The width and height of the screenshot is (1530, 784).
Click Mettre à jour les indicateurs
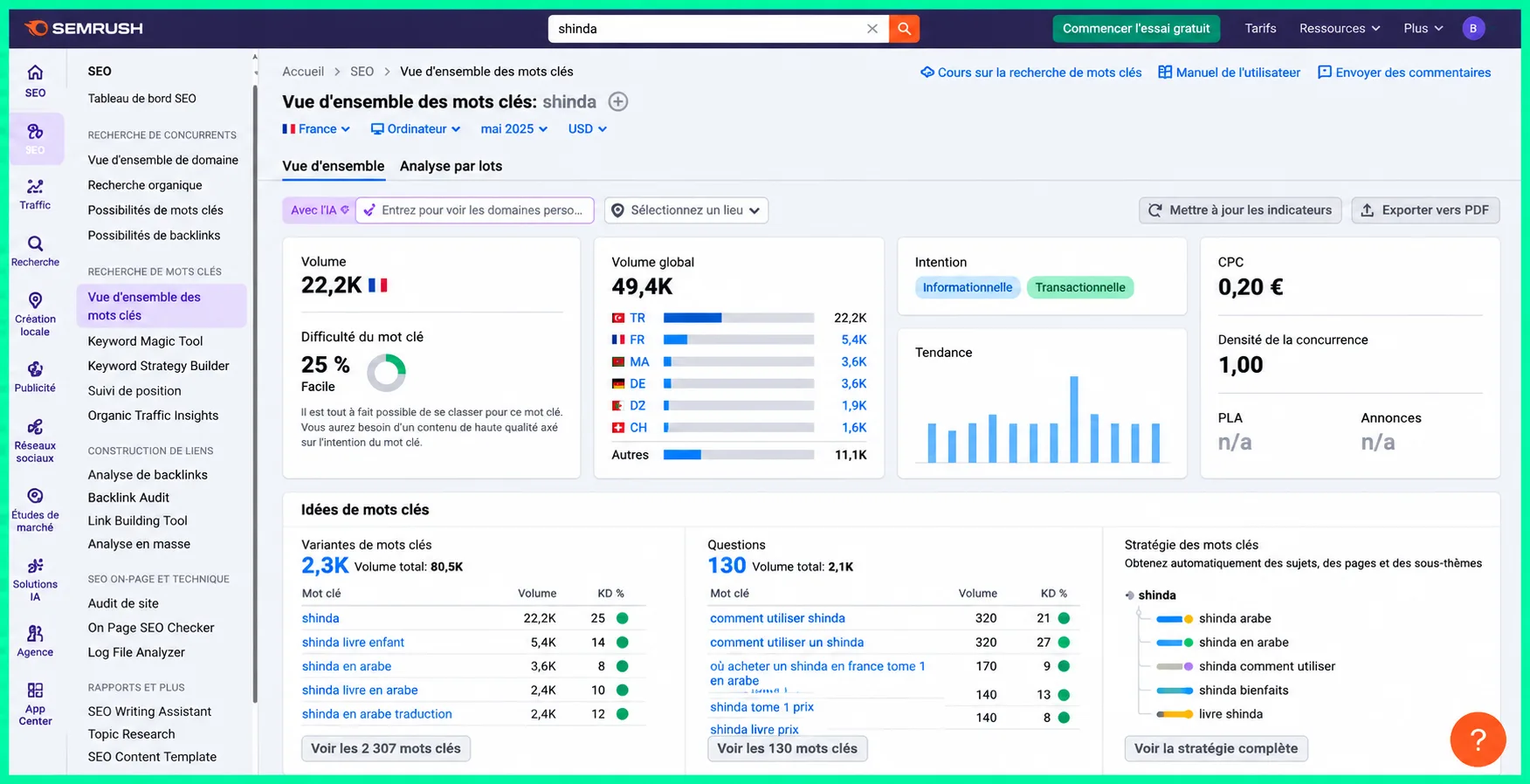coord(1240,210)
